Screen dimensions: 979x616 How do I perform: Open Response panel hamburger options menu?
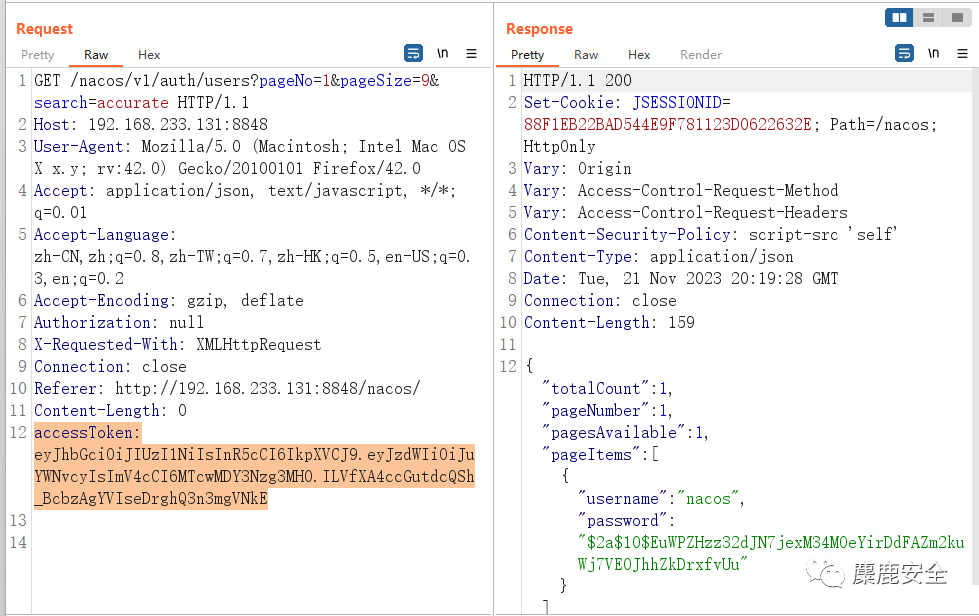point(962,54)
